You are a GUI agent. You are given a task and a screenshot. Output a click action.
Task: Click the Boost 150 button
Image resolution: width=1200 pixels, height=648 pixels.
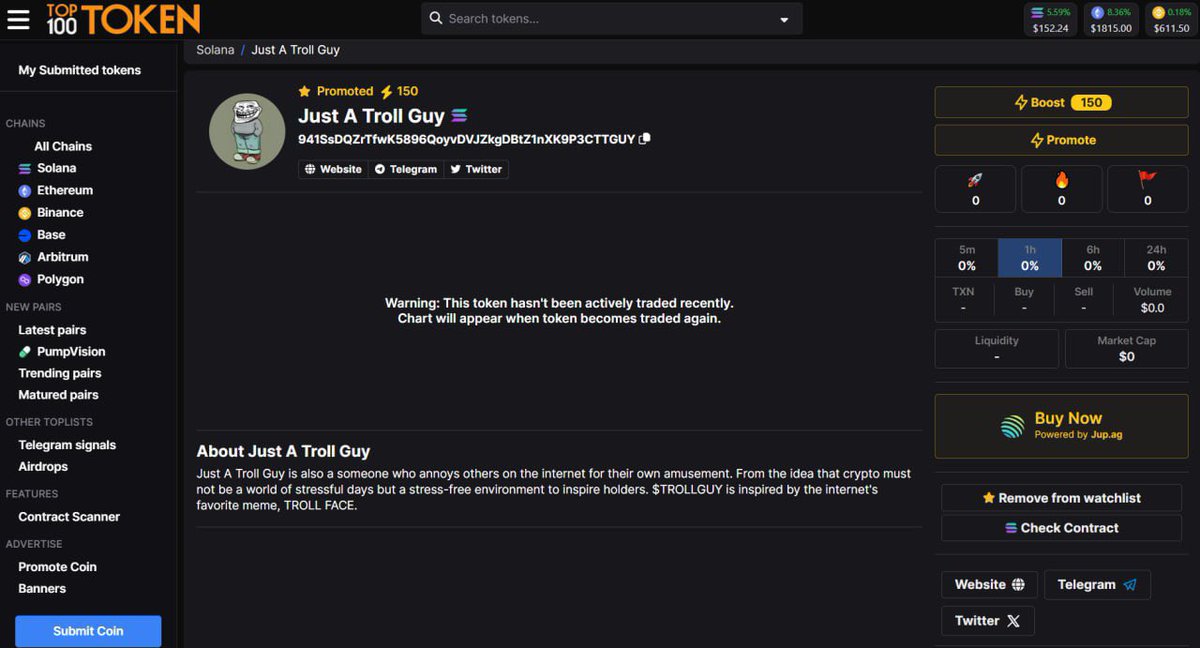(x=1062, y=102)
